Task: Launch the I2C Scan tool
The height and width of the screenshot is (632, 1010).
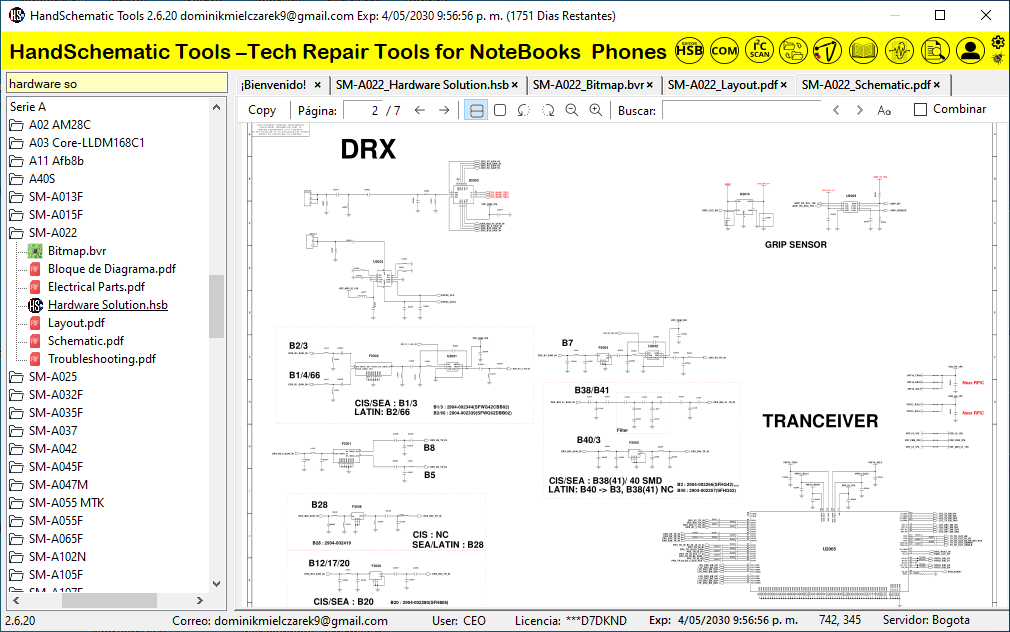Action: coord(759,50)
